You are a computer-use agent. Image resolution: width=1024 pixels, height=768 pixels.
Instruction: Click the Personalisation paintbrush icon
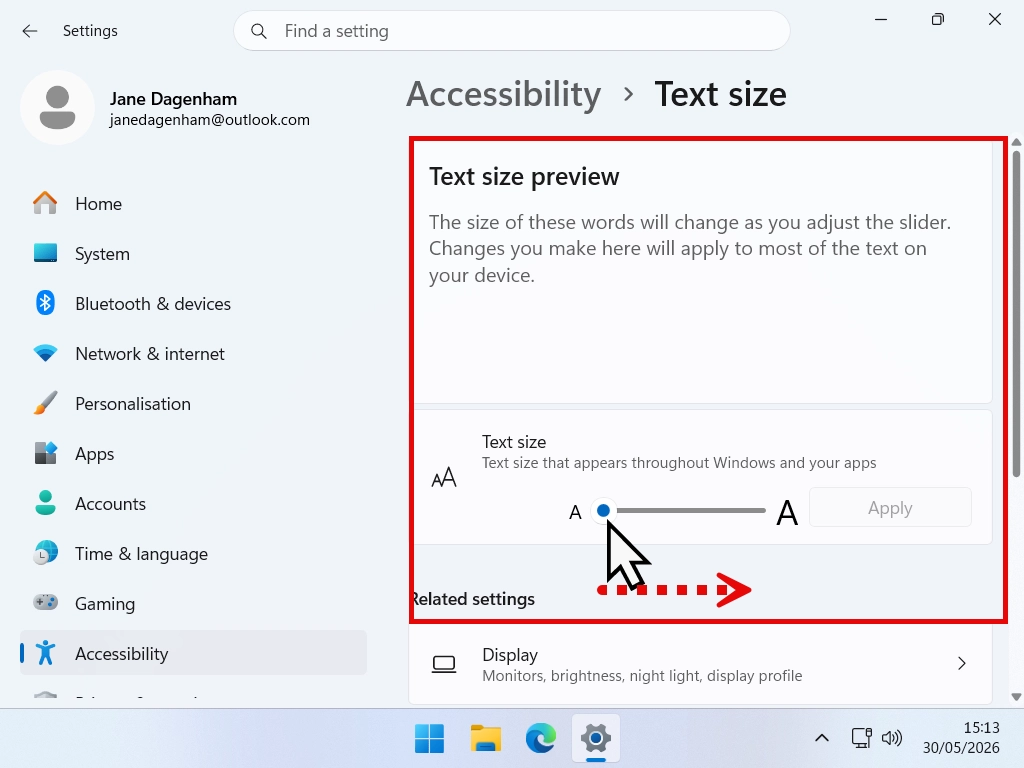point(45,403)
